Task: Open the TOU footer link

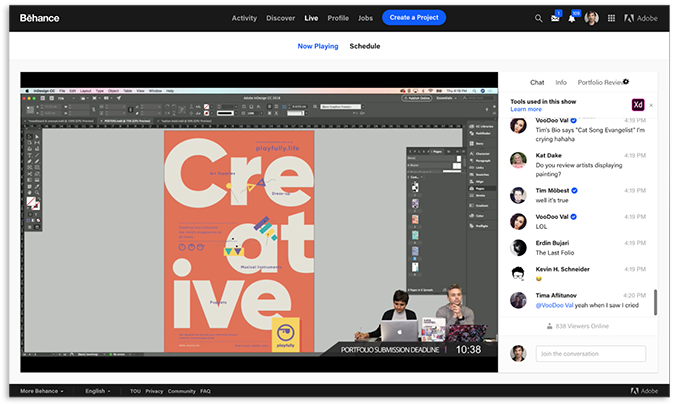Action: (135, 391)
